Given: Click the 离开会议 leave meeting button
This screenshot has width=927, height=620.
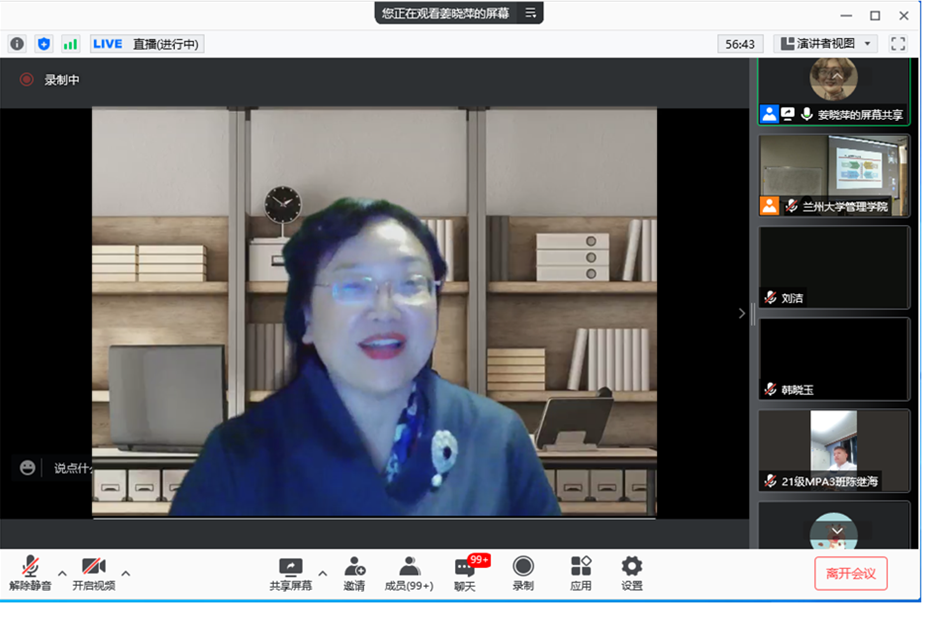Looking at the screenshot, I should (850, 573).
